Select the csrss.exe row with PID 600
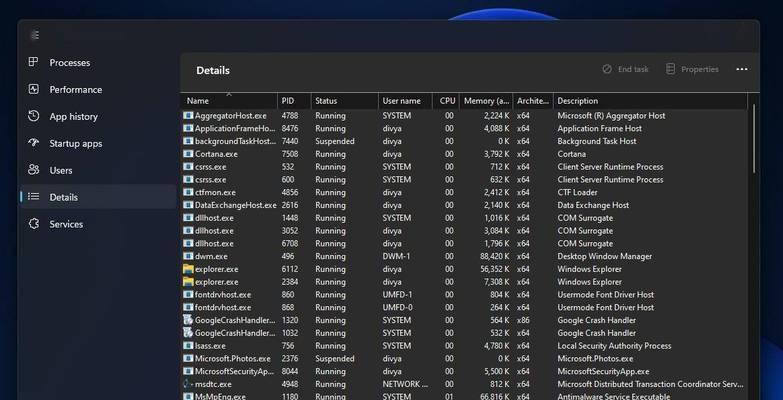This screenshot has width=783, height=400. tap(210, 179)
